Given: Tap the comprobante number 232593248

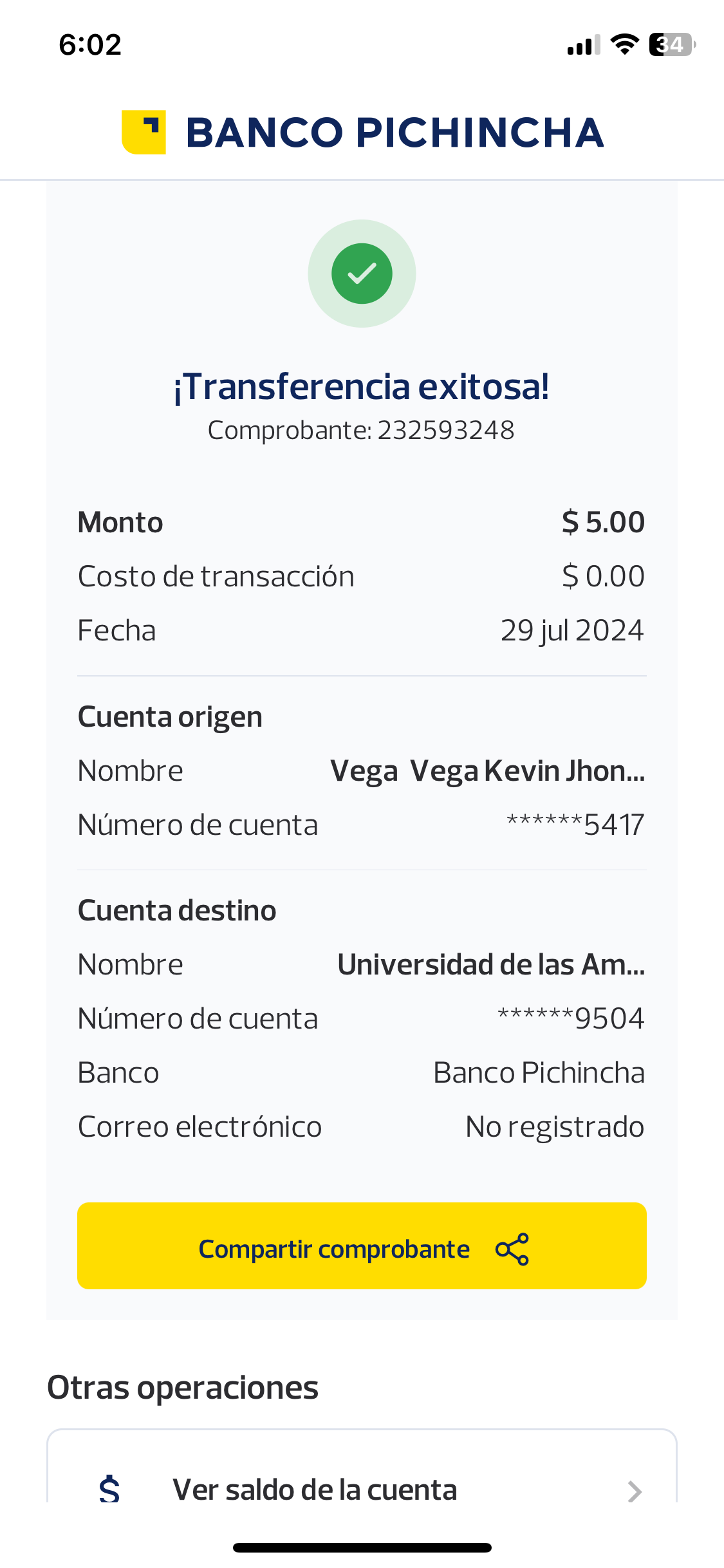Looking at the screenshot, I should coord(445,430).
